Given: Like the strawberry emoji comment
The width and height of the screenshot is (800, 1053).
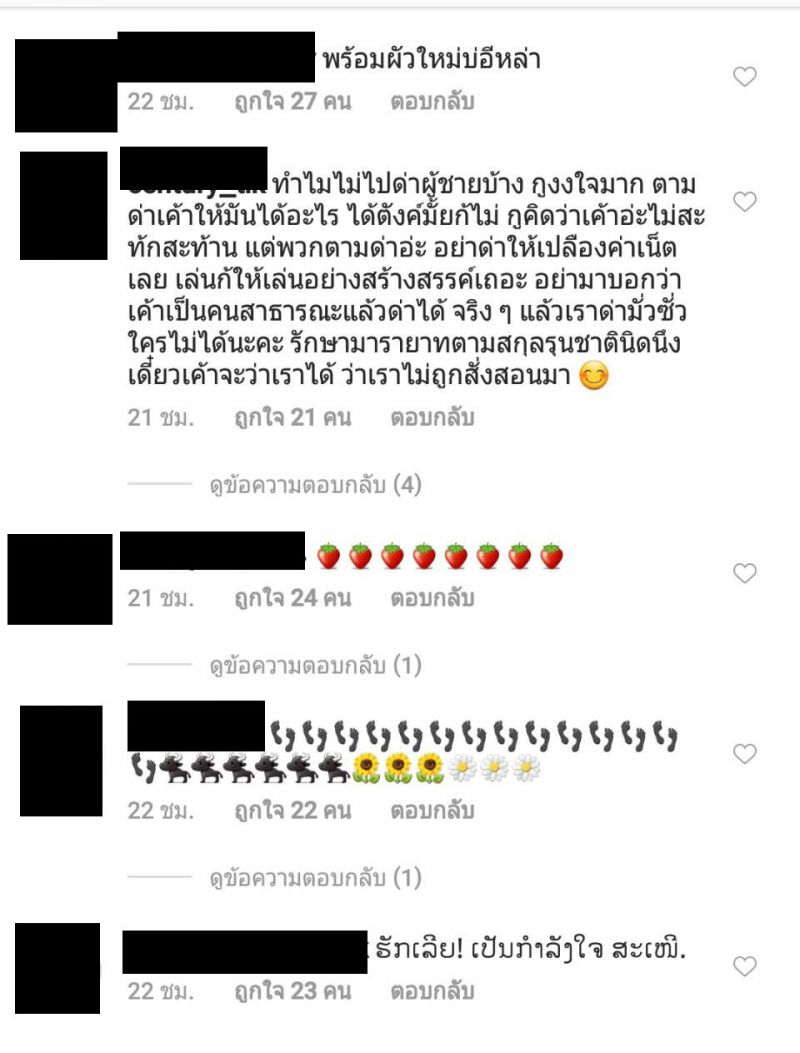Looking at the screenshot, I should pos(744,573).
